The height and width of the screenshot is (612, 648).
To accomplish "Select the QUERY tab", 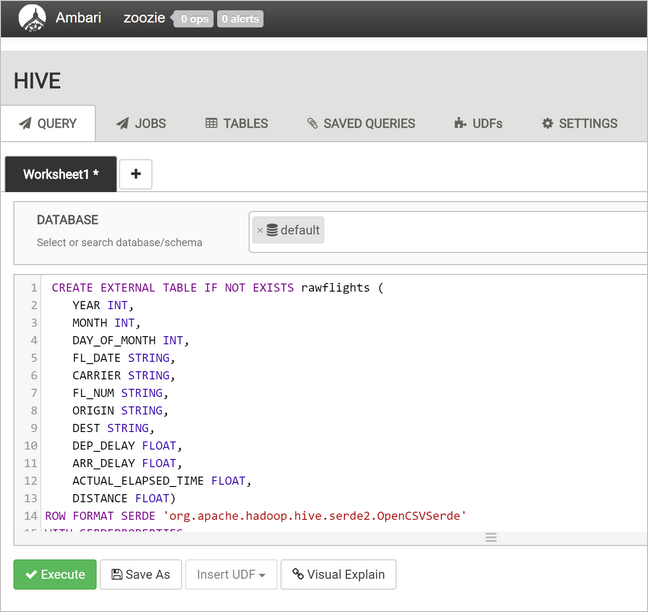I will (x=48, y=123).
